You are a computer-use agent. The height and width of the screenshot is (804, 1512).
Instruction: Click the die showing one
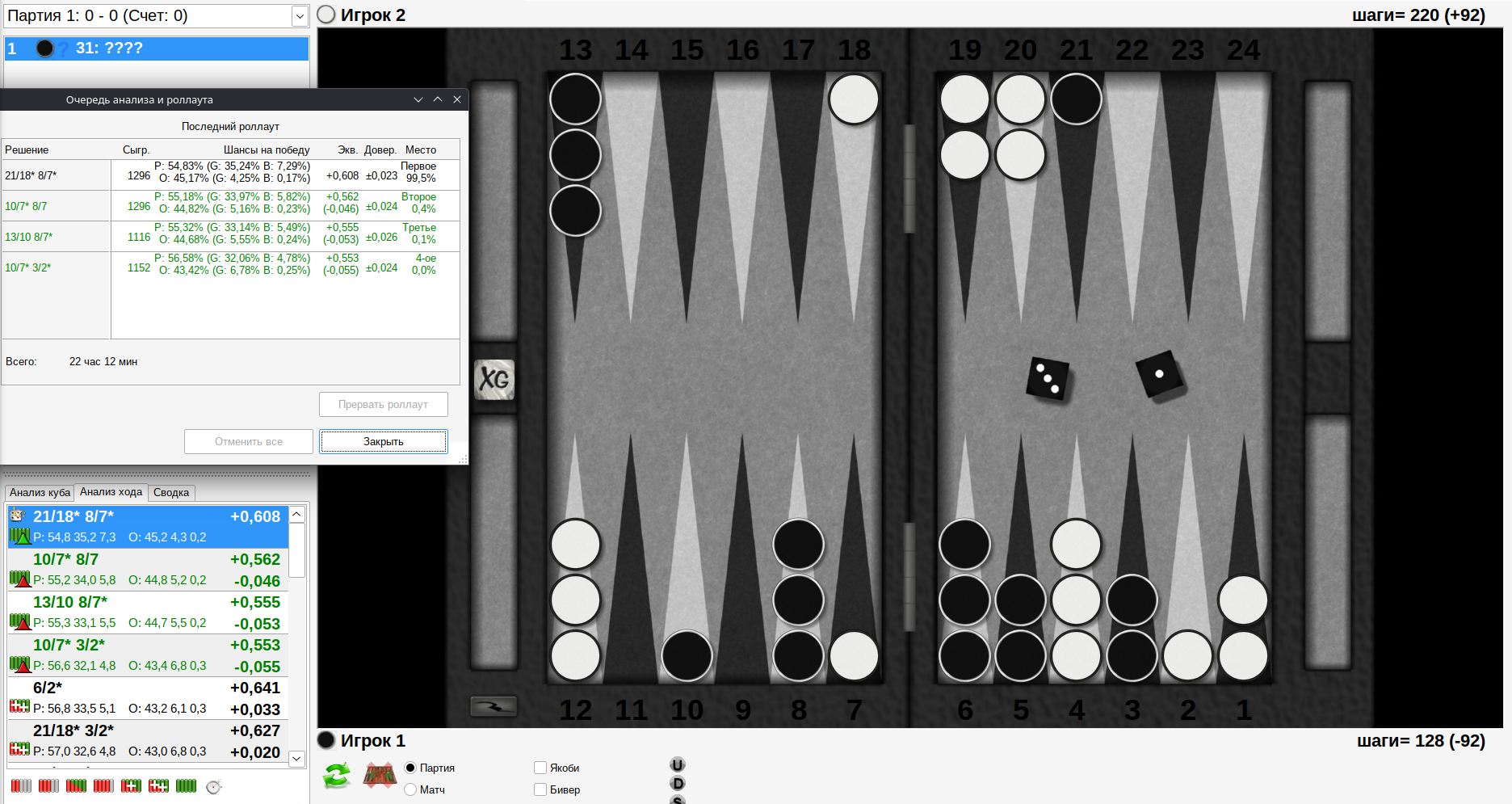click(x=1159, y=374)
